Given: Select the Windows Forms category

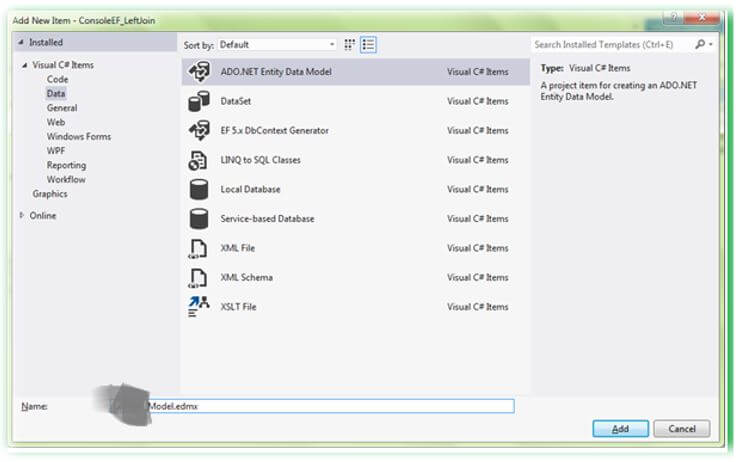Looking at the screenshot, I should click(79, 137).
